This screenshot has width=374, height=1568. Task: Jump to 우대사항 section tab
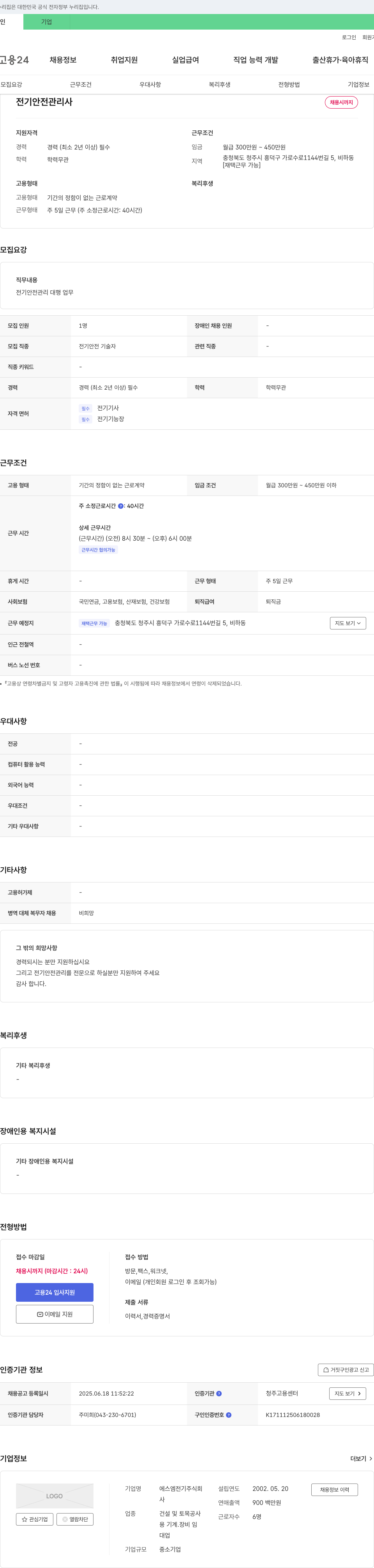150,84
